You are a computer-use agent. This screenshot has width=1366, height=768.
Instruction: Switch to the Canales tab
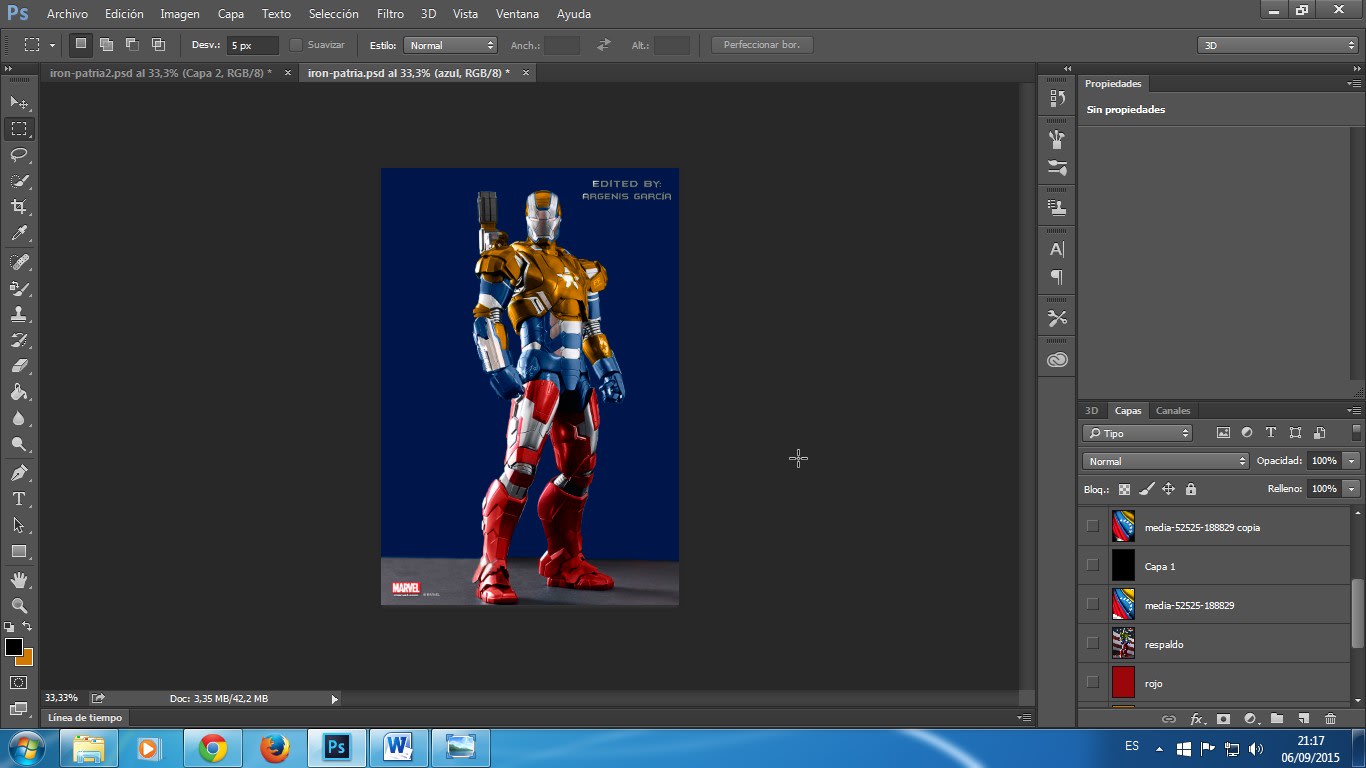pos(1173,411)
